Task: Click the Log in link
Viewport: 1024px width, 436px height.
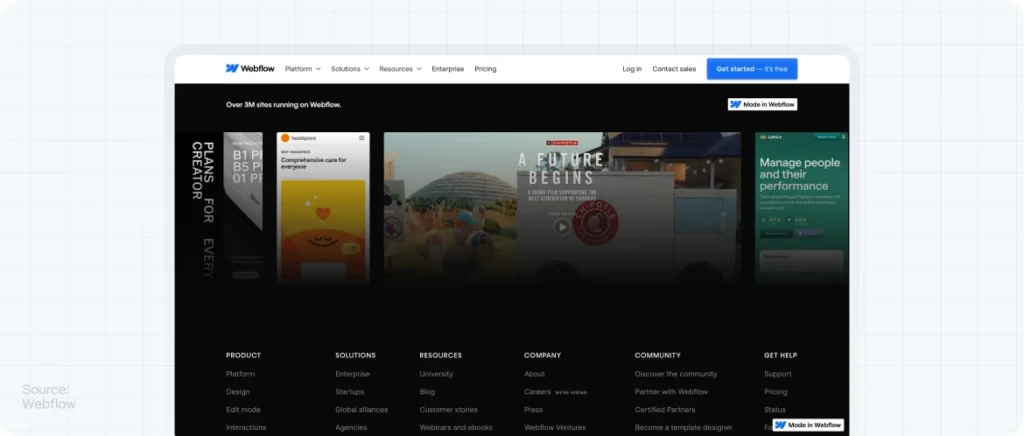Action: click(632, 69)
